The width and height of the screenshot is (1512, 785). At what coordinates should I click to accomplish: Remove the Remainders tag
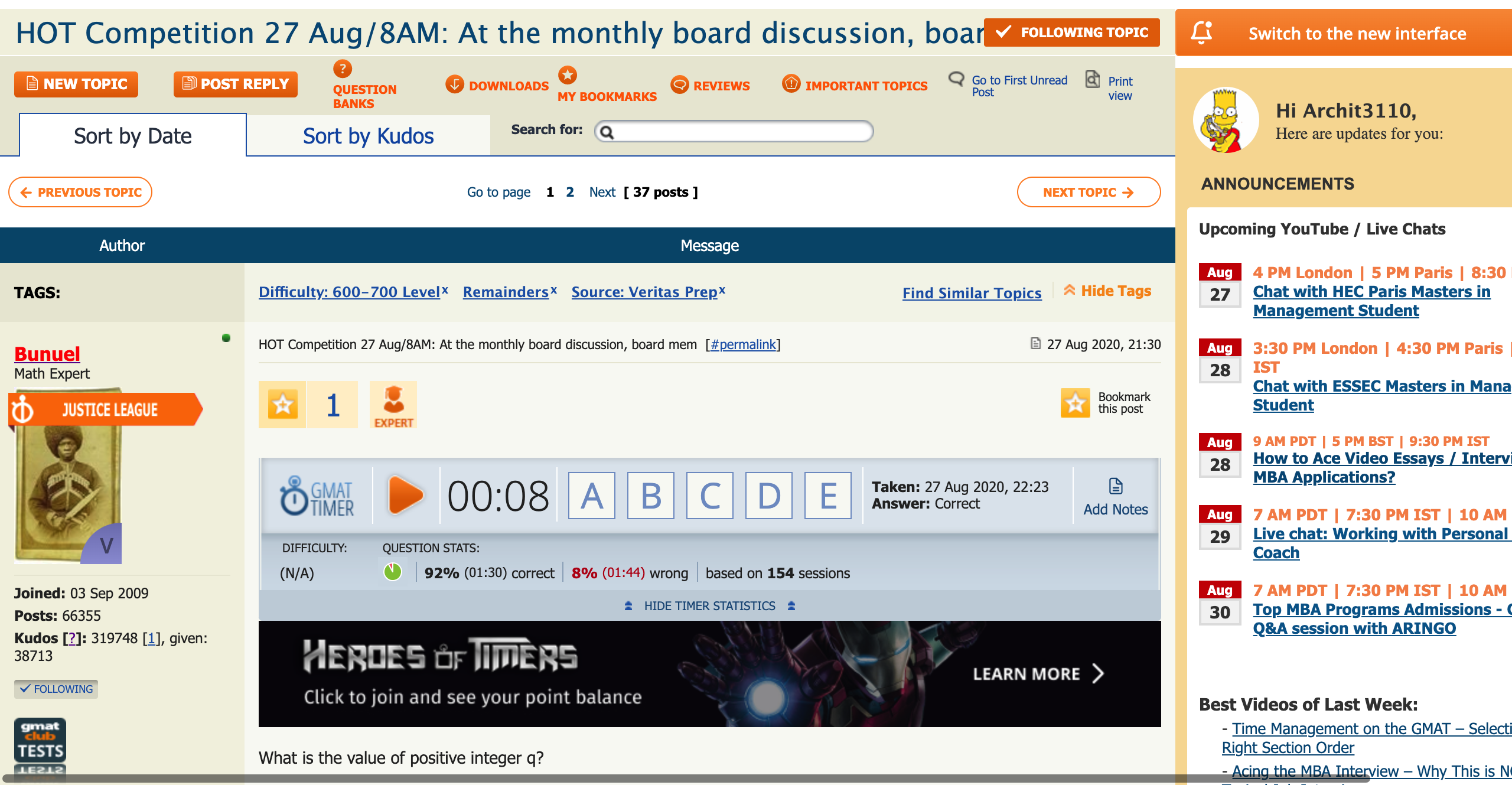(554, 289)
